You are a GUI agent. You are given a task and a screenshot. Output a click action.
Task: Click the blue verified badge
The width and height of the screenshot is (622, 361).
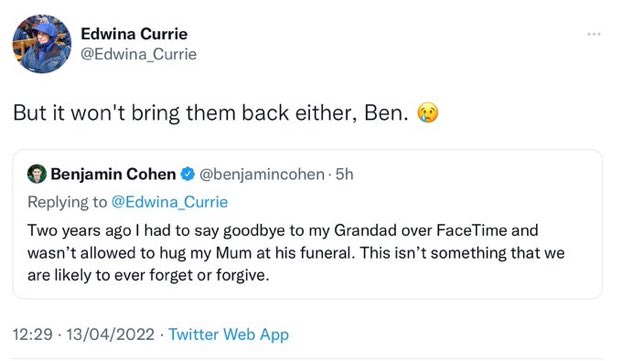pos(188,174)
